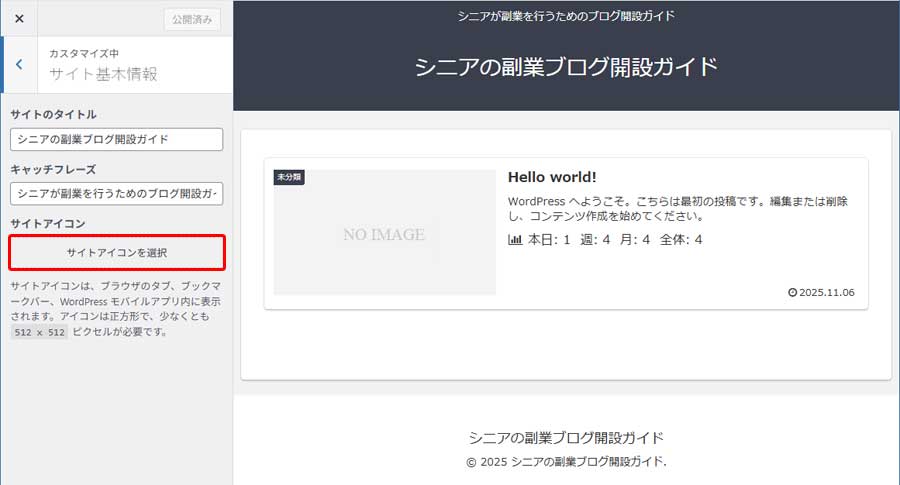Click the サイトアイコンを選択 button
This screenshot has width=900, height=485.
coord(117,253)
